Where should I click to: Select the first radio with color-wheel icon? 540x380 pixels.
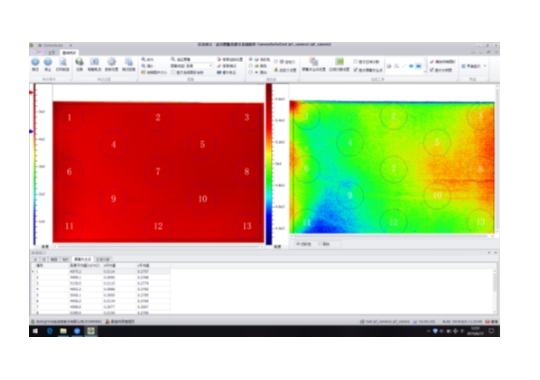251,59
